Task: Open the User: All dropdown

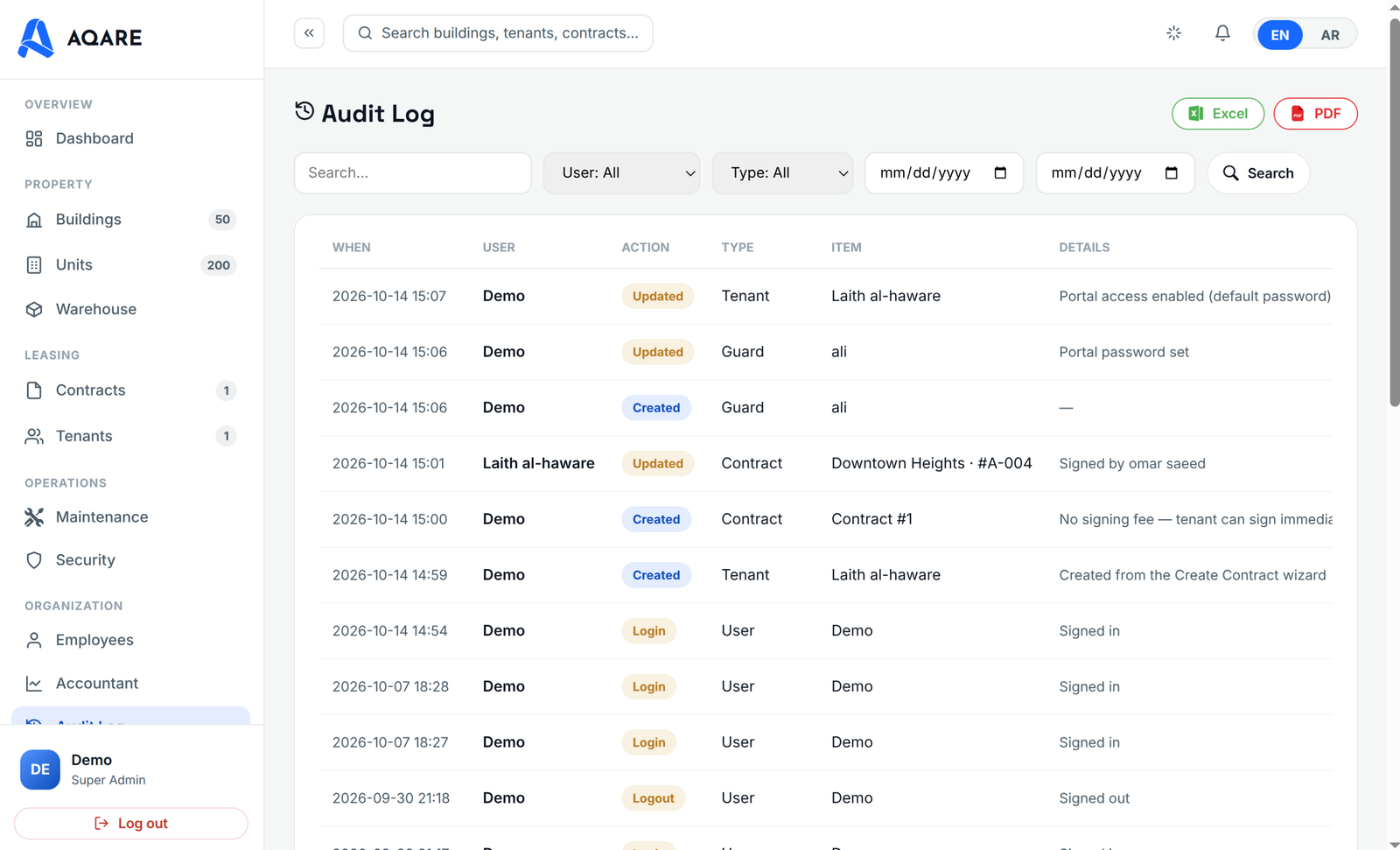Action: click(621, 173)
